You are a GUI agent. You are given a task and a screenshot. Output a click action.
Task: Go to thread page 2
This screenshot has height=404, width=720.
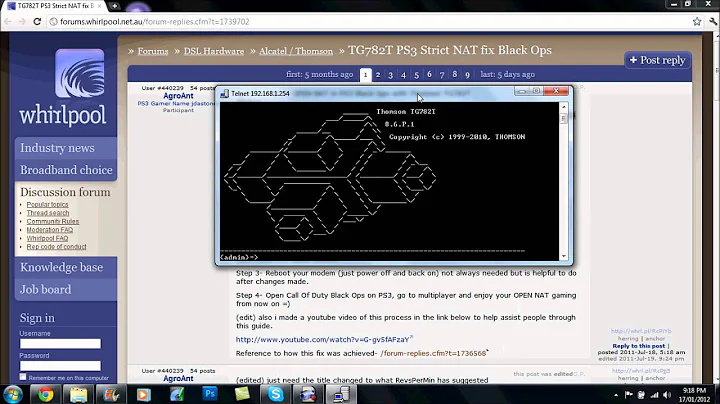(x=378, y=74)
